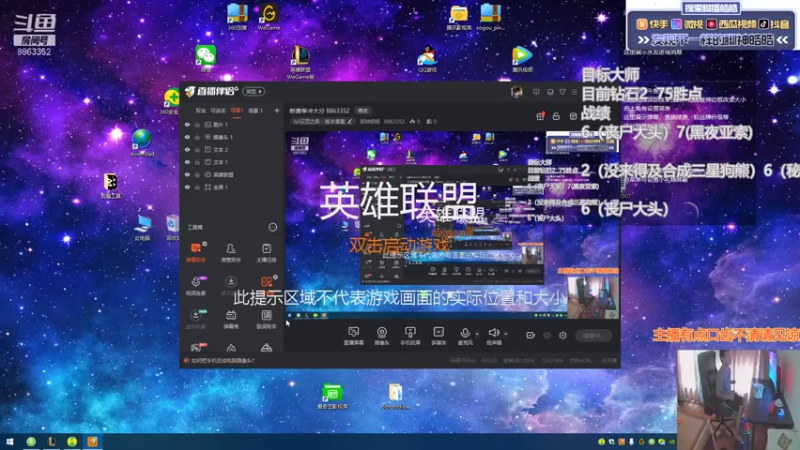
Task: Click the gift box icon with red dot
Action: (x=540, y=116)
